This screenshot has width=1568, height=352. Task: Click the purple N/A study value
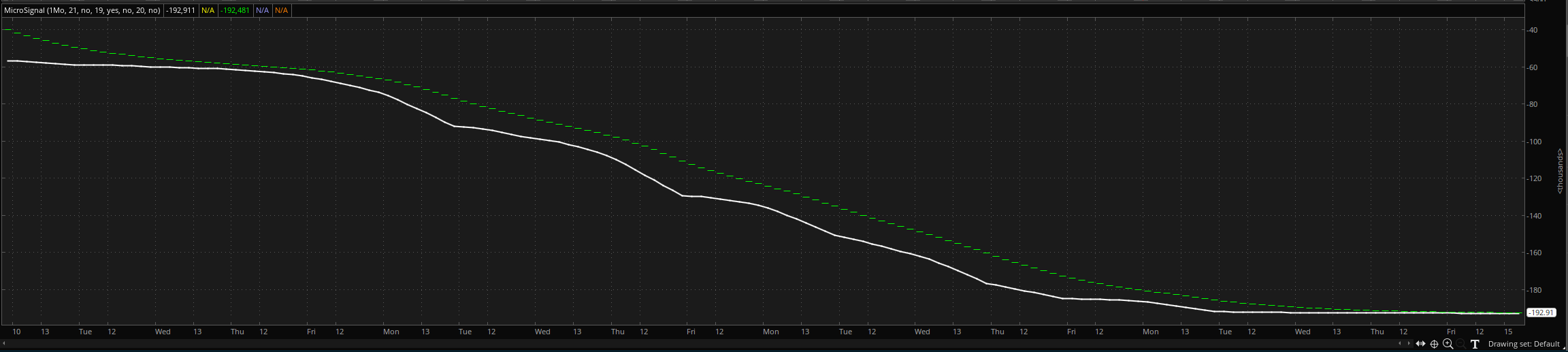click(x=262, y=10)
